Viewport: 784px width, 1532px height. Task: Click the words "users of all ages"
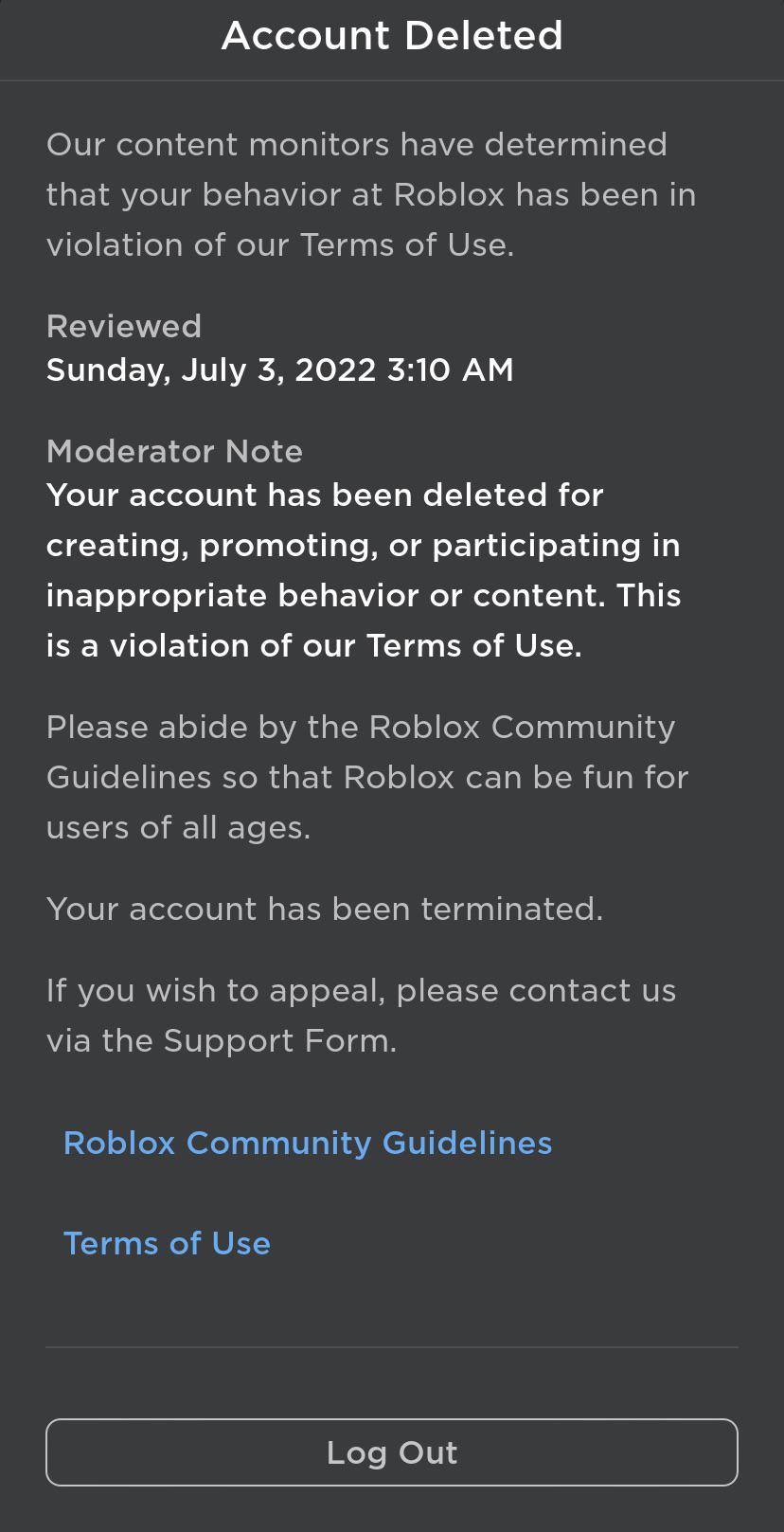pyautogui.click(x=176, y=828)
